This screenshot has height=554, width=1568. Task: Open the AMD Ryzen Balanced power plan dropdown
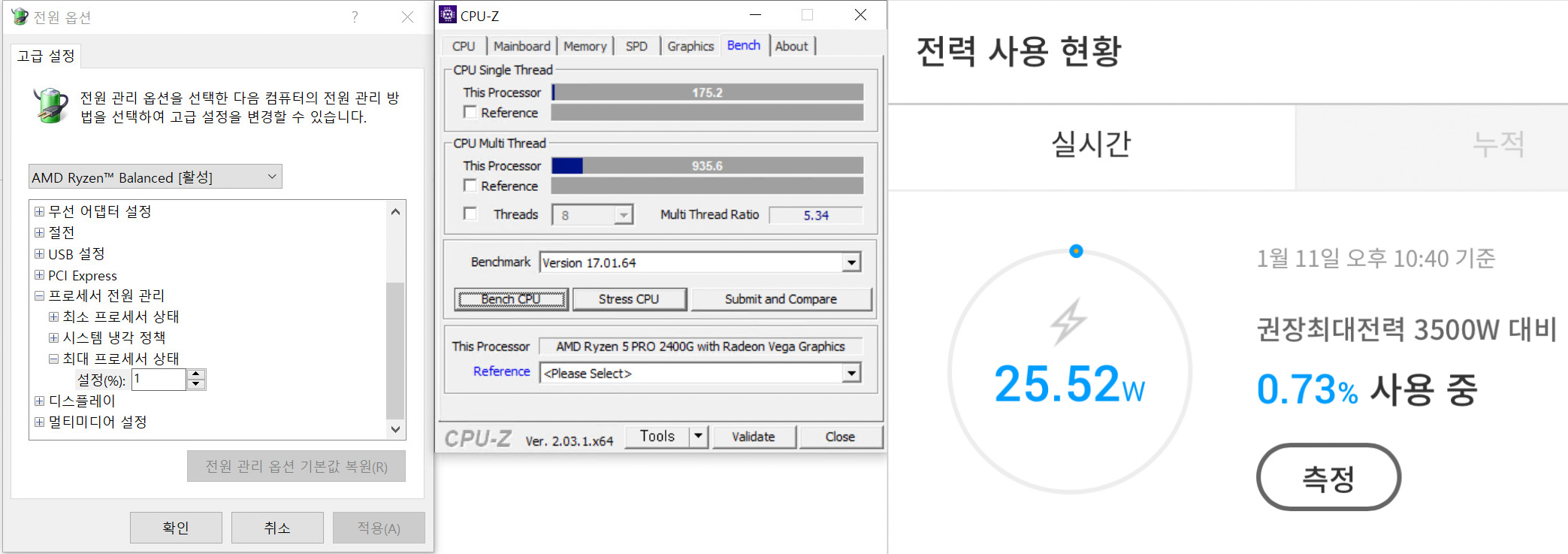point(156,177)
